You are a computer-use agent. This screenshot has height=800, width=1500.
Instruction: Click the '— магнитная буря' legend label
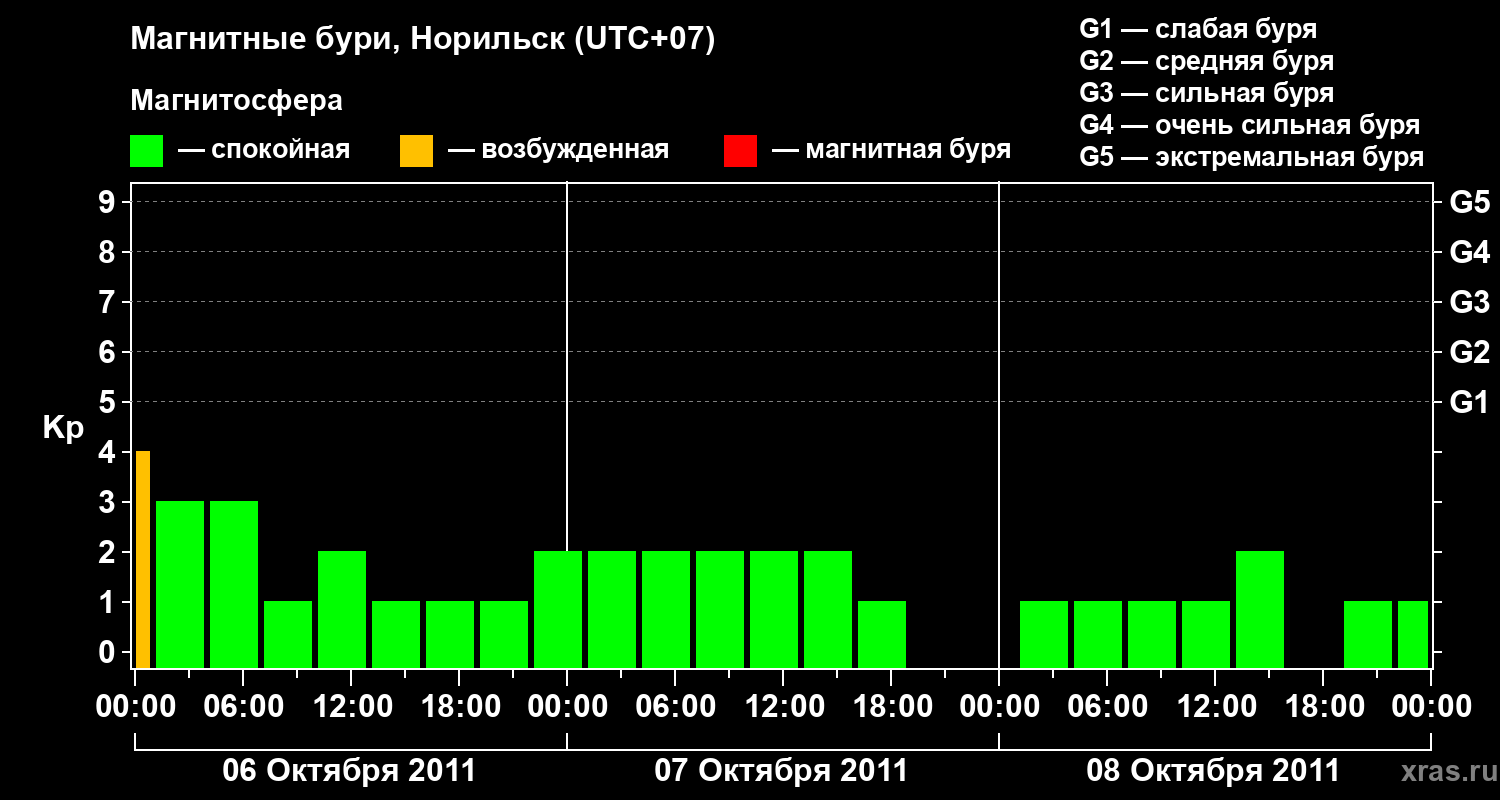coord(891,150)
